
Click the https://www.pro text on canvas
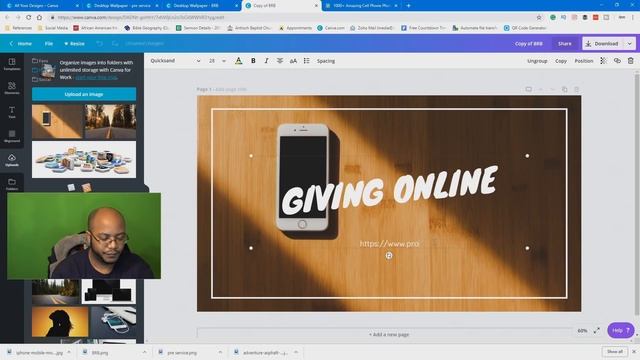[x=389, y=244]
